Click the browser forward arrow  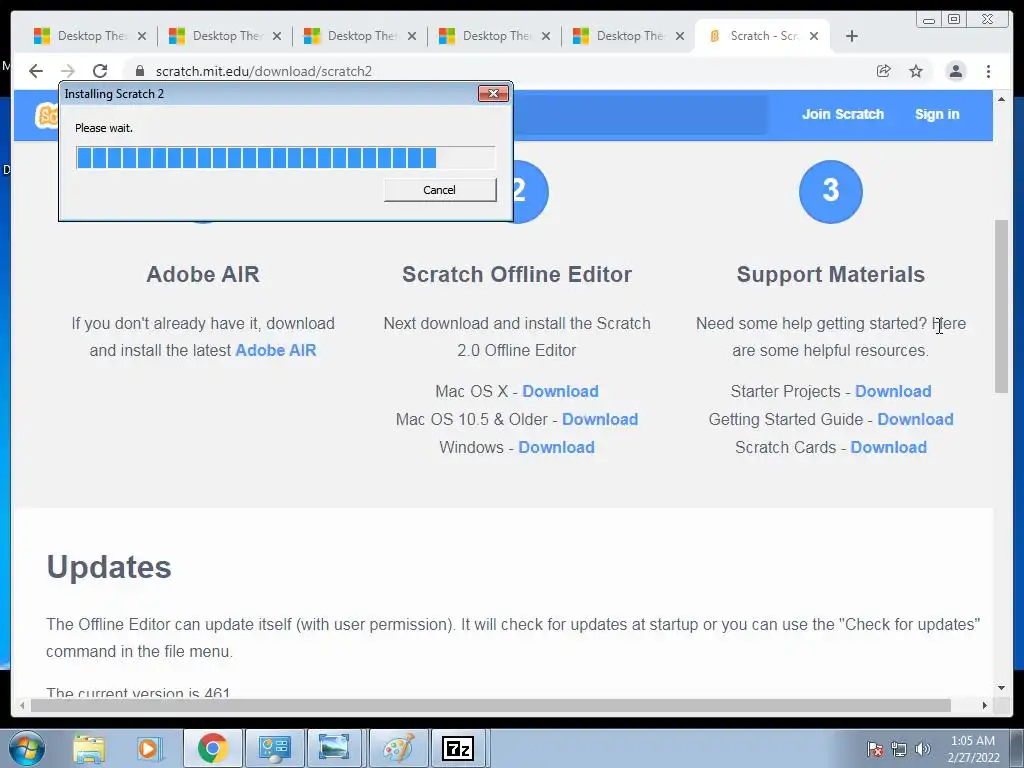coord(67,71)
